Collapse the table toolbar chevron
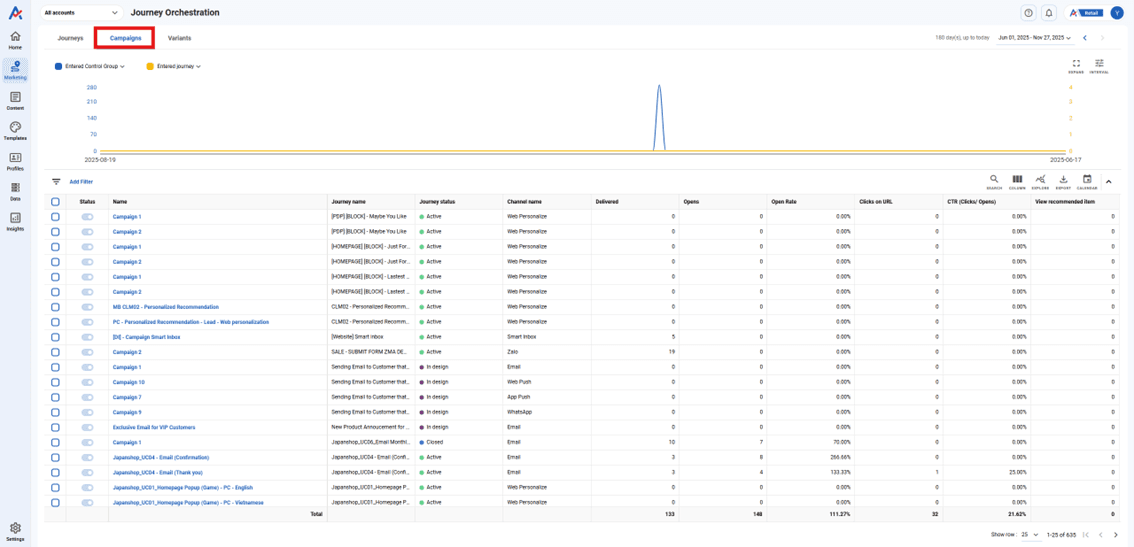1134x547 pixels. click(1109, 182)
